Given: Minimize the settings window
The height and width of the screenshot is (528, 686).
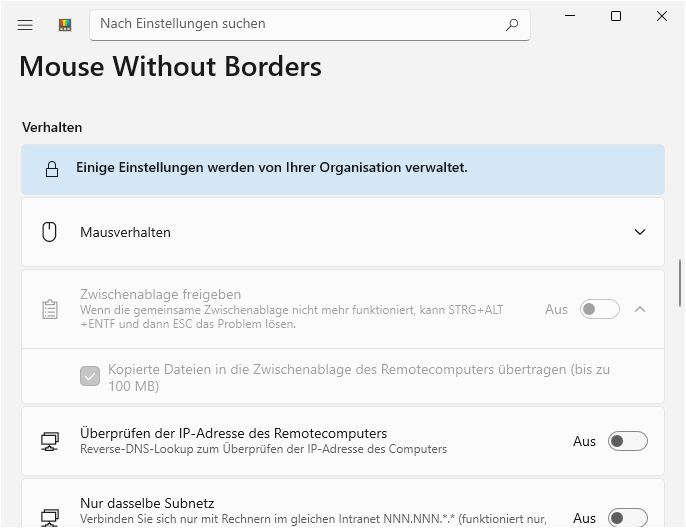Looking at the screenshot, I should [570, 16].
